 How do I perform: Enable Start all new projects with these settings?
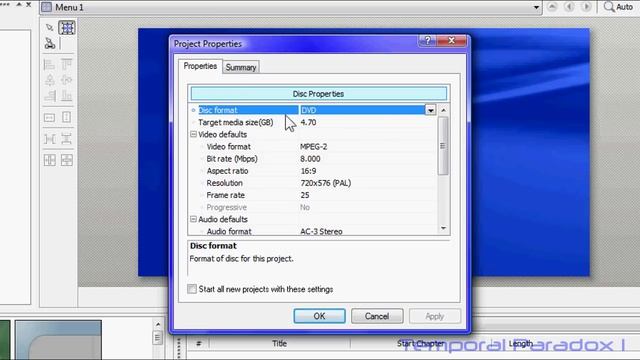pos(192,289)
